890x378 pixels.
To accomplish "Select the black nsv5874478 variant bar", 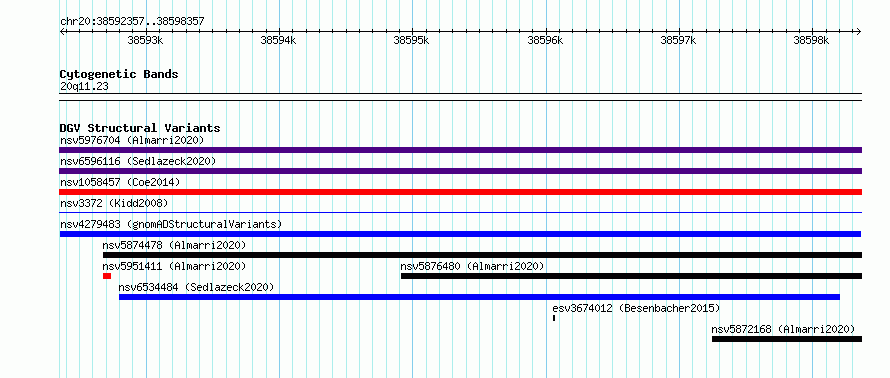I will point(482,255).
